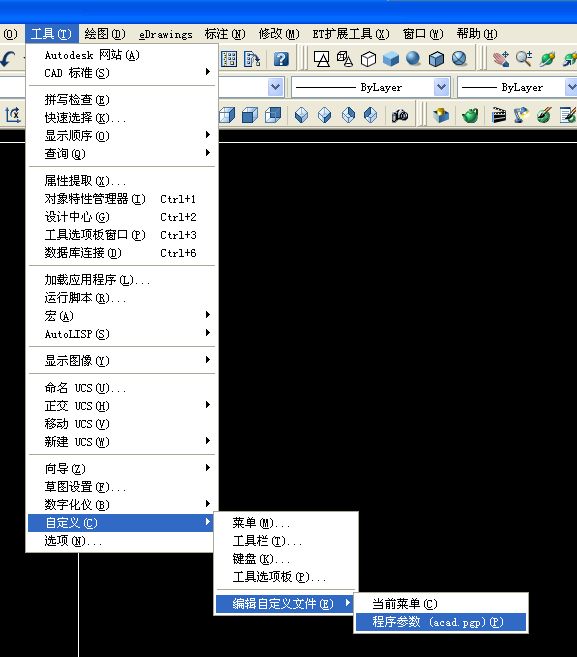Open the 工具(T) menu

[52, 34]
